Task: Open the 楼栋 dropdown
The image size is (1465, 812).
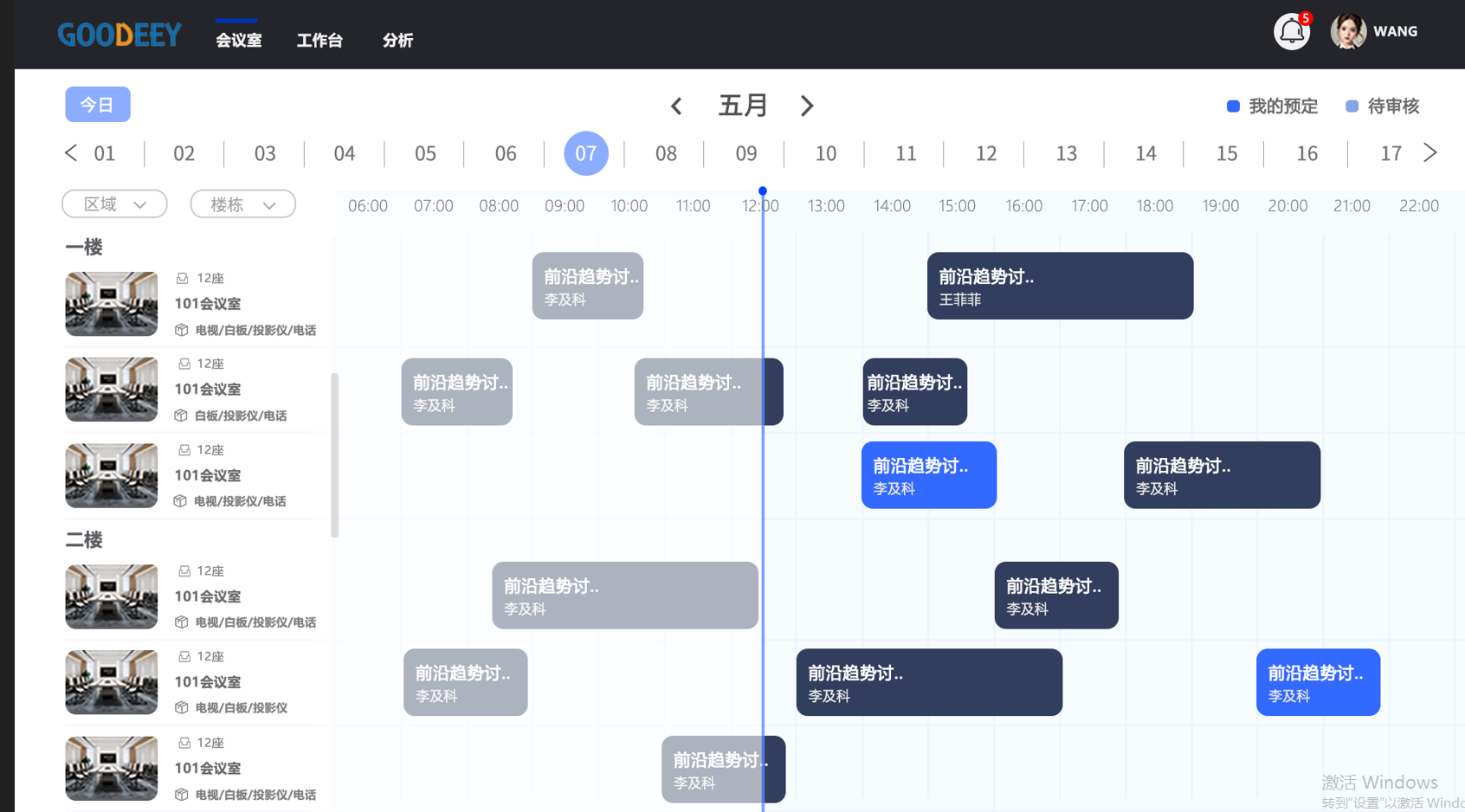Action: point(242,203)
